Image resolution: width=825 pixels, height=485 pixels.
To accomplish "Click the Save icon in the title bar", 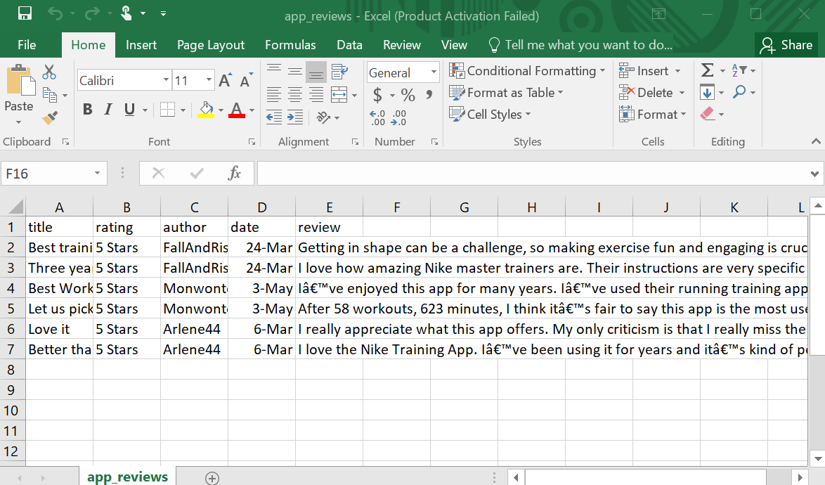I will (x=24, y=13).
